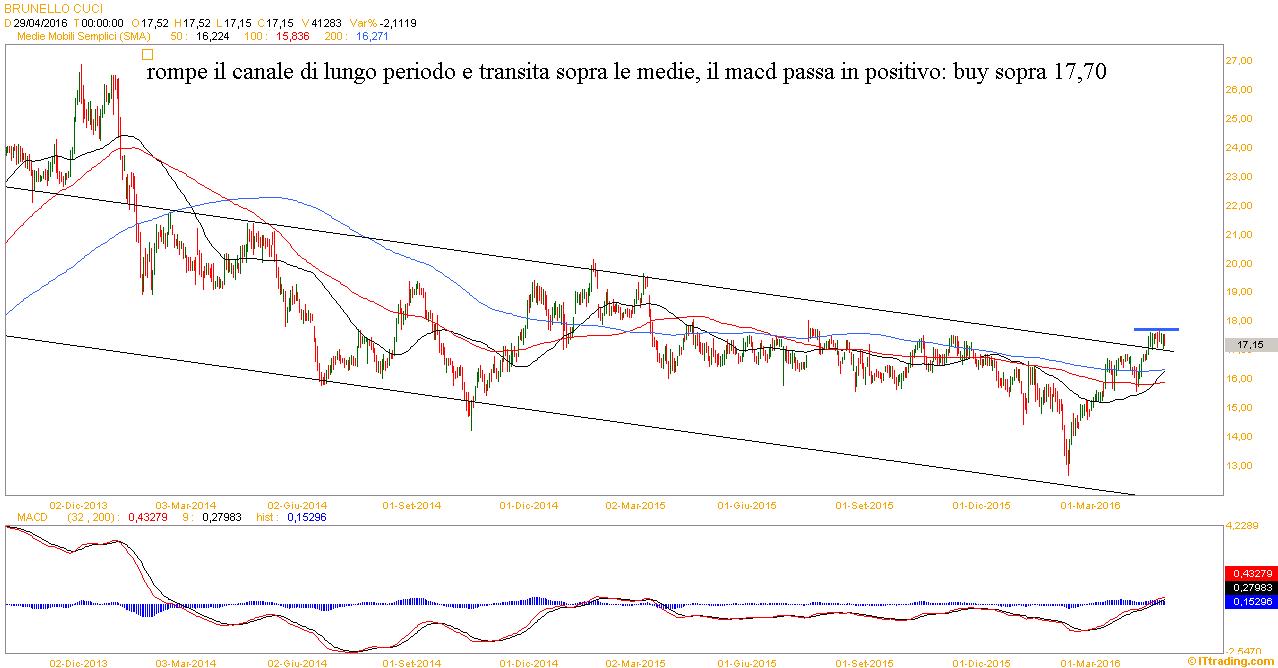Click the 16,00 price axis label
This screenshot has height=668, width=1278.
1239,379
